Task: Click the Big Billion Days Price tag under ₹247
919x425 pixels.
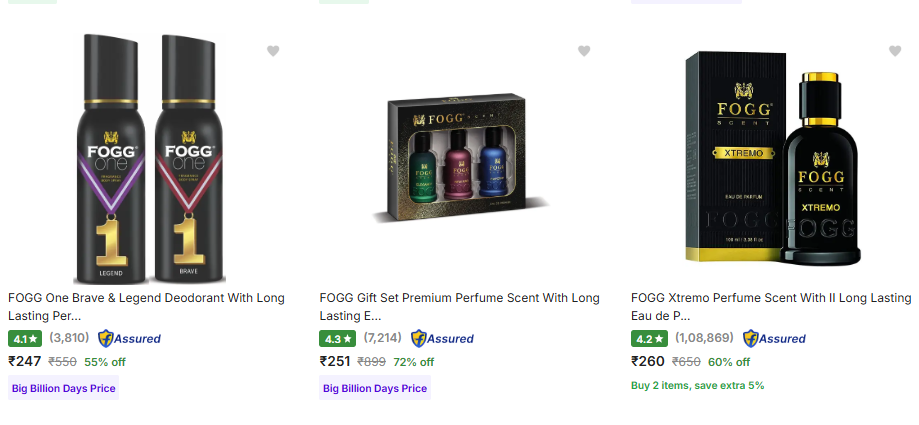Action: pos(64,388)
